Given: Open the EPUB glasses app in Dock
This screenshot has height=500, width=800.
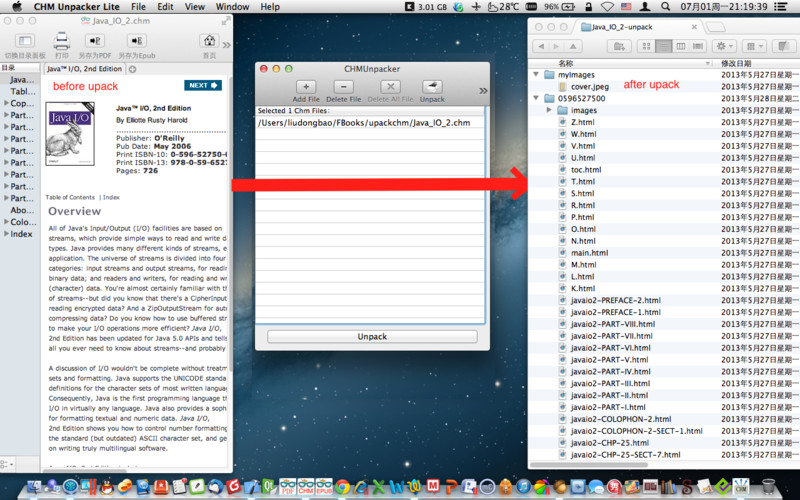Looking at the screenshot, I should coord(324,487).
